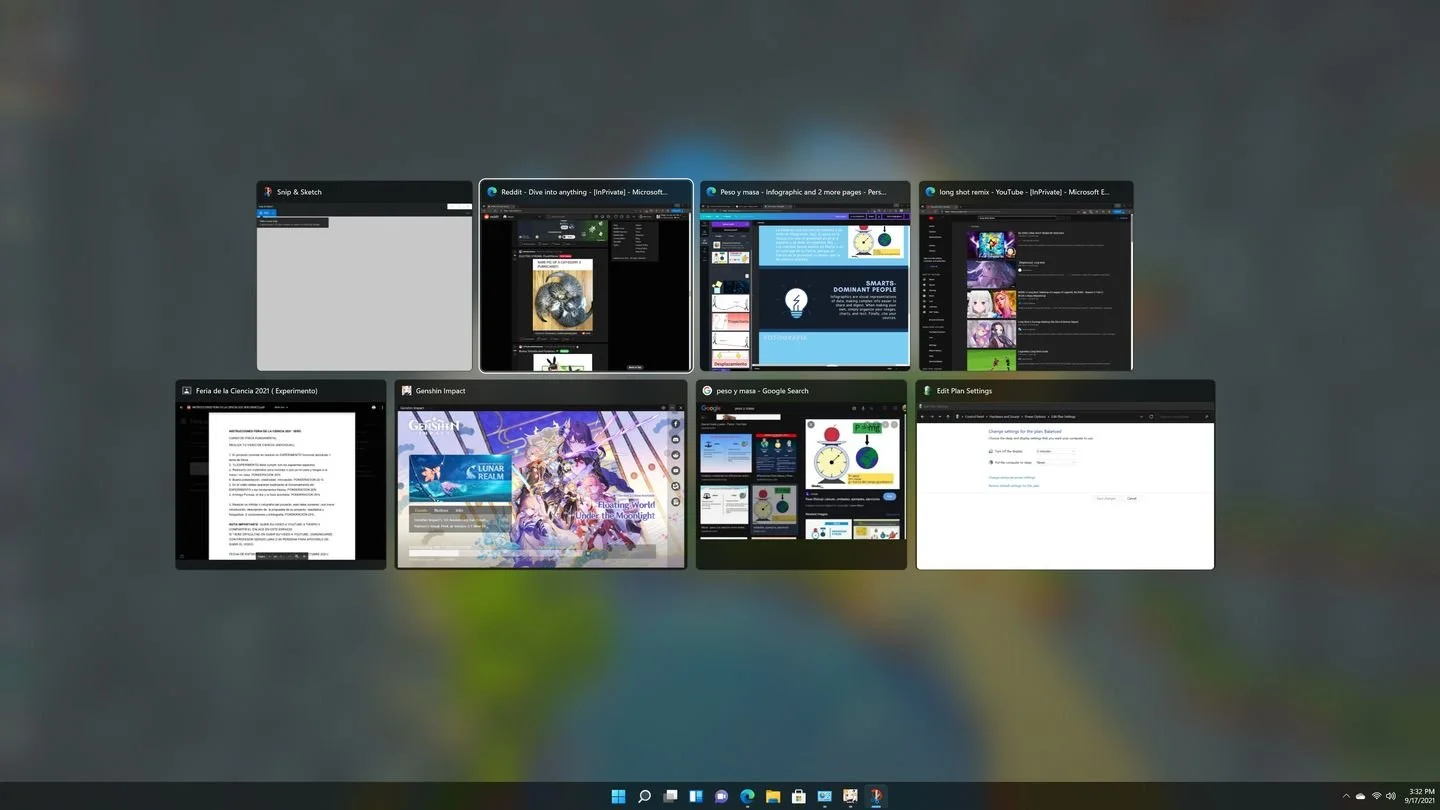Screen dimensions: 1440x810
Task: Switch to Snip & Sketch window
Action: coord(364,276)
